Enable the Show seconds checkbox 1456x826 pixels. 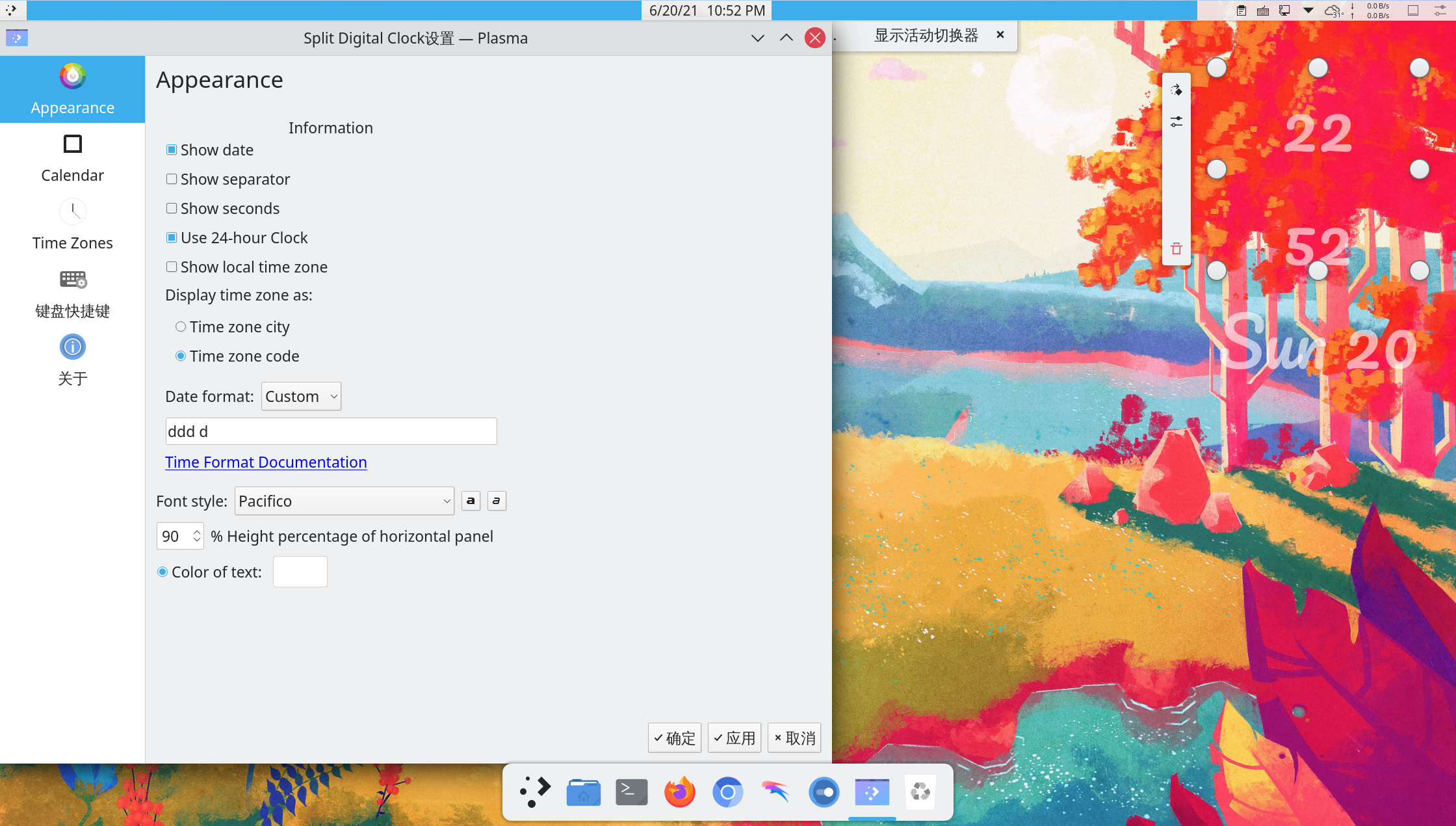[x=172, y=209]
